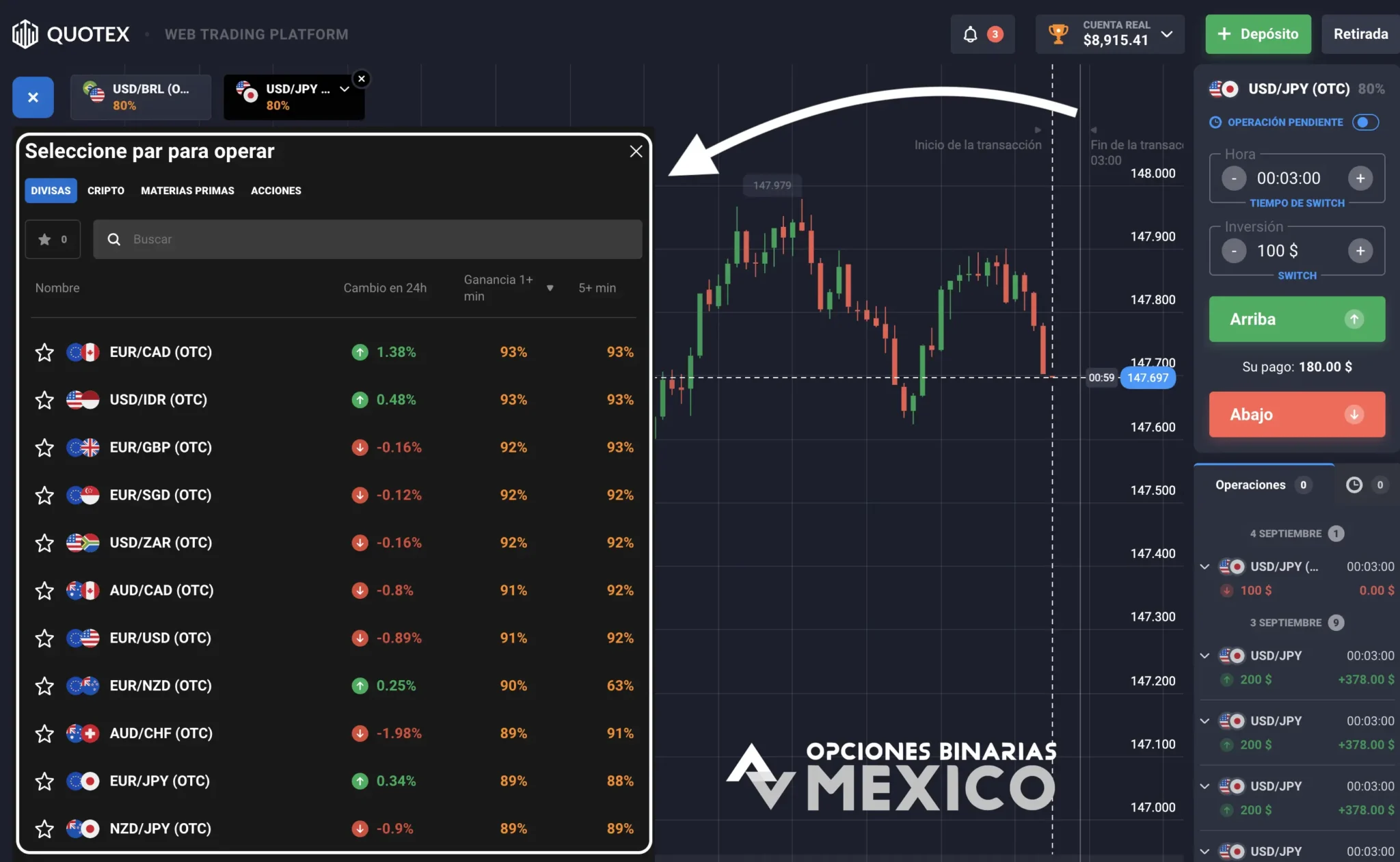Switch to the Acciones tab
This screenshot has width=1400, height=862.
click(276, 191)
